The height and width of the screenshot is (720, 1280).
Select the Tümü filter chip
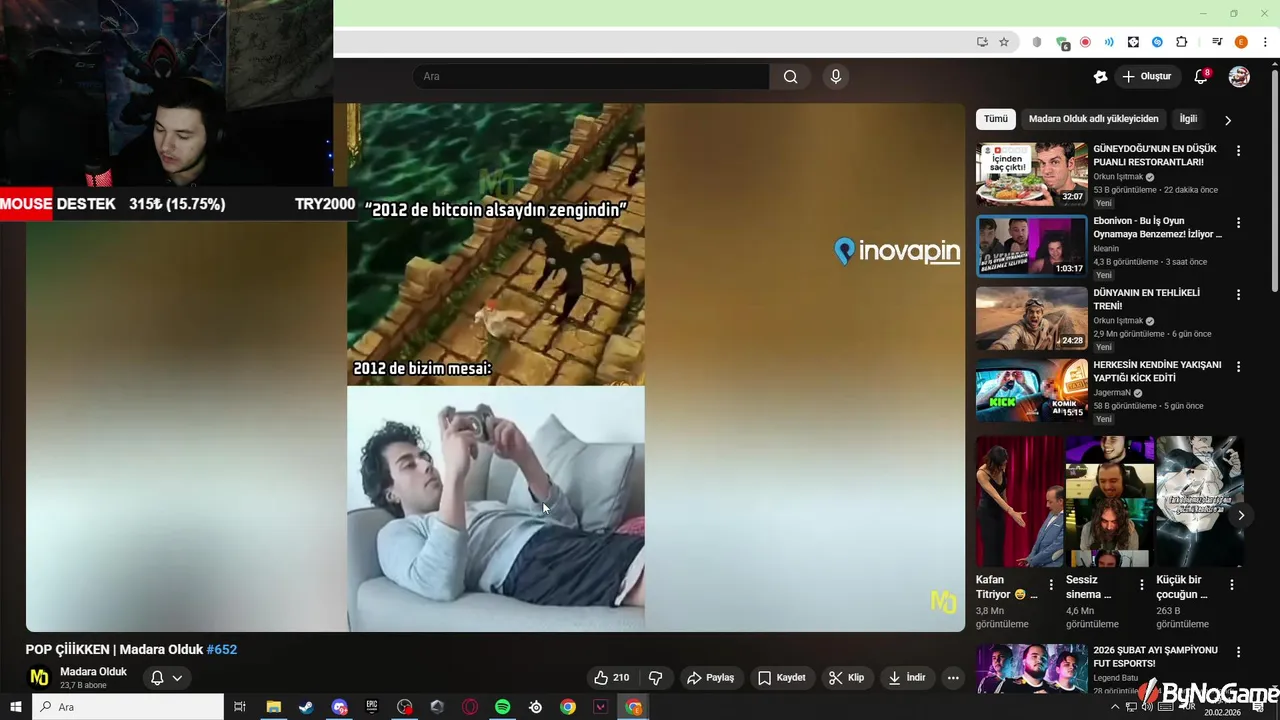996,119
